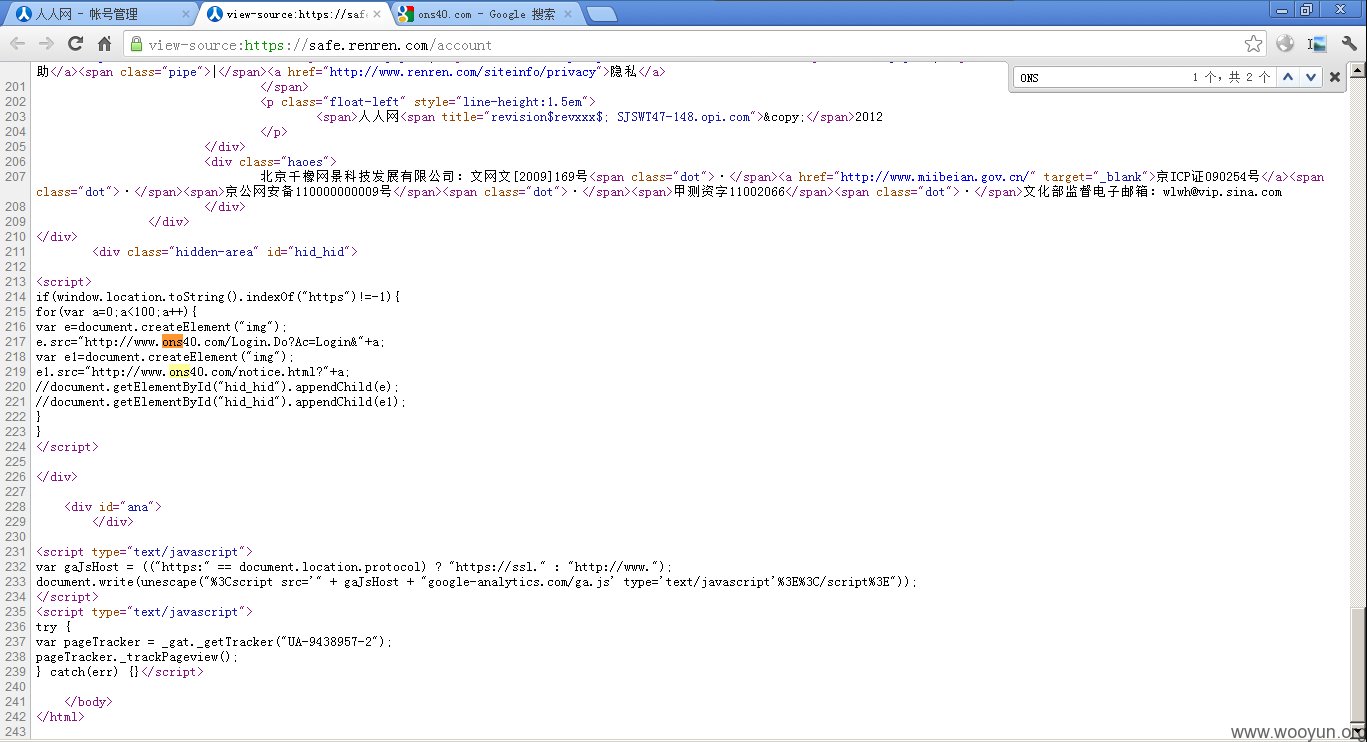Viewport: 1367px width, 742px height.
Task: Open the browser home page icon
Action: 104,44
